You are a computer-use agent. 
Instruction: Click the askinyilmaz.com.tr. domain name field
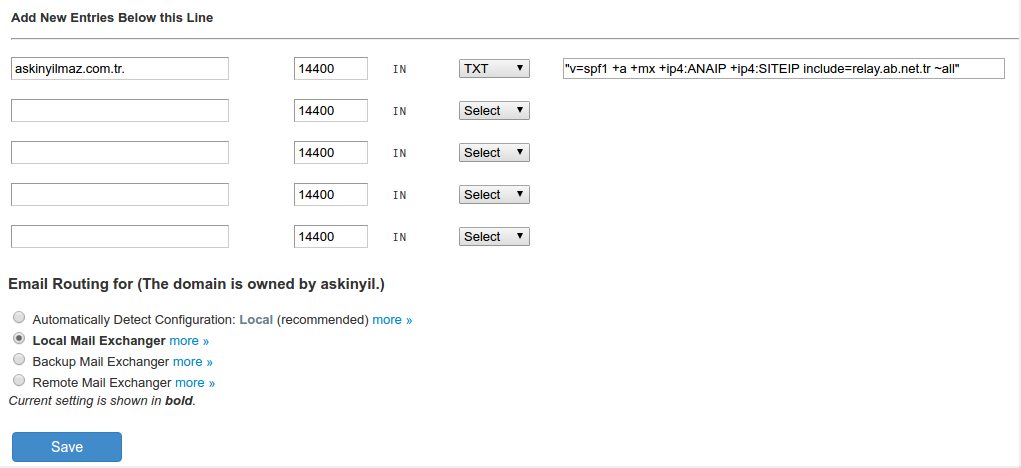click(x=120, y=69)
